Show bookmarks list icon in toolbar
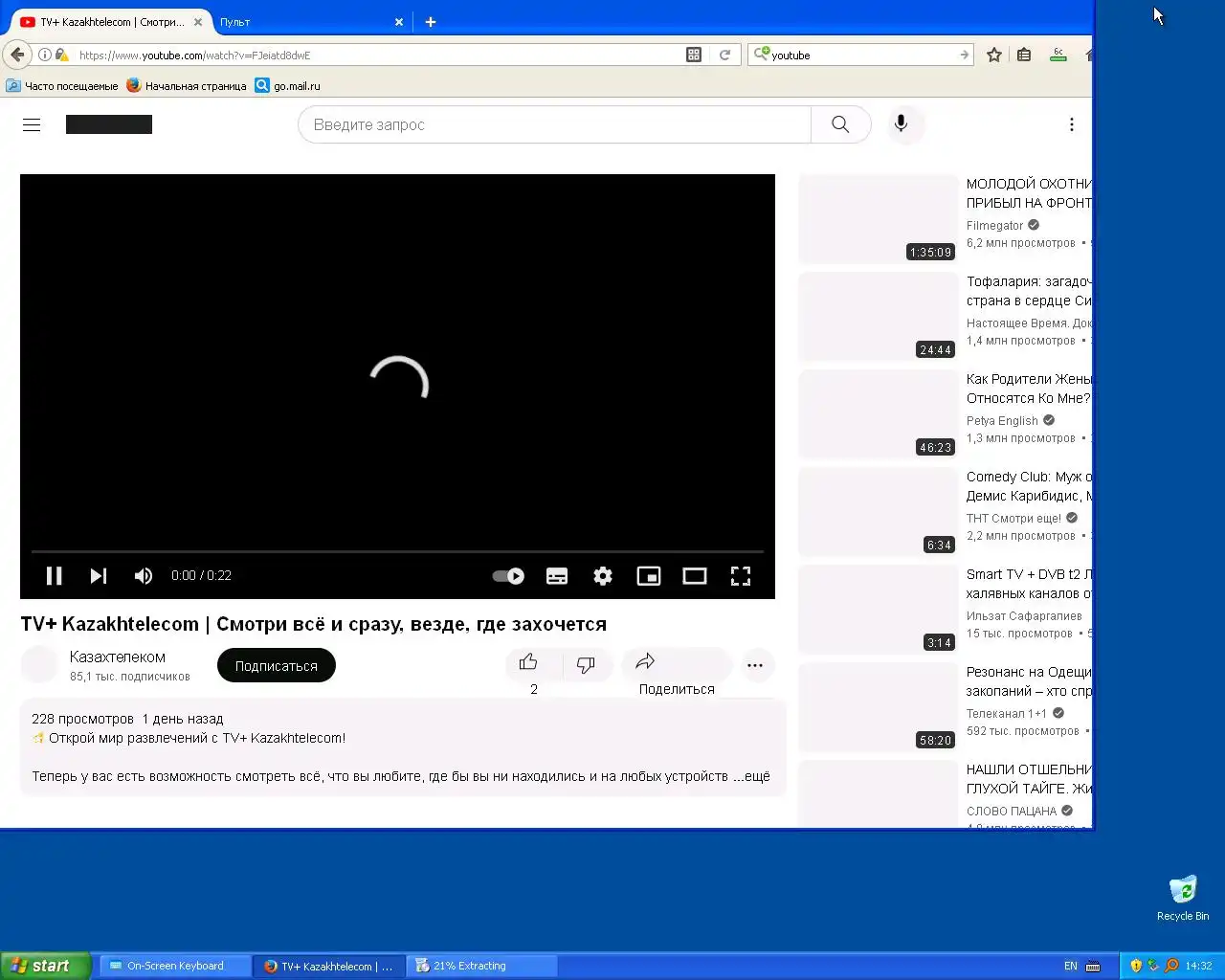The height and width of the screenshot is (980, 1225). (x=1024, y=55)
